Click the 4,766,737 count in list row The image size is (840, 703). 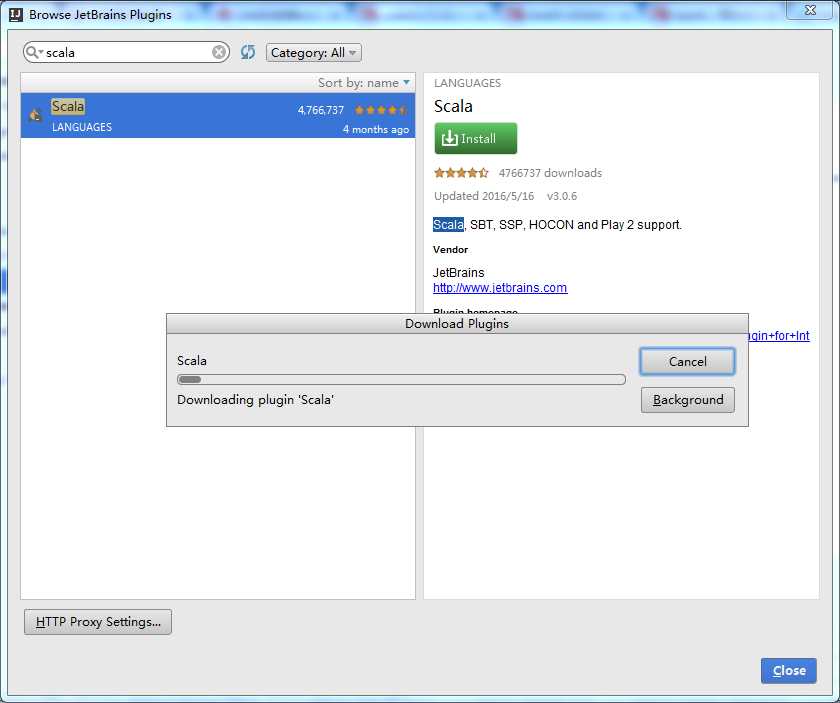320,110
